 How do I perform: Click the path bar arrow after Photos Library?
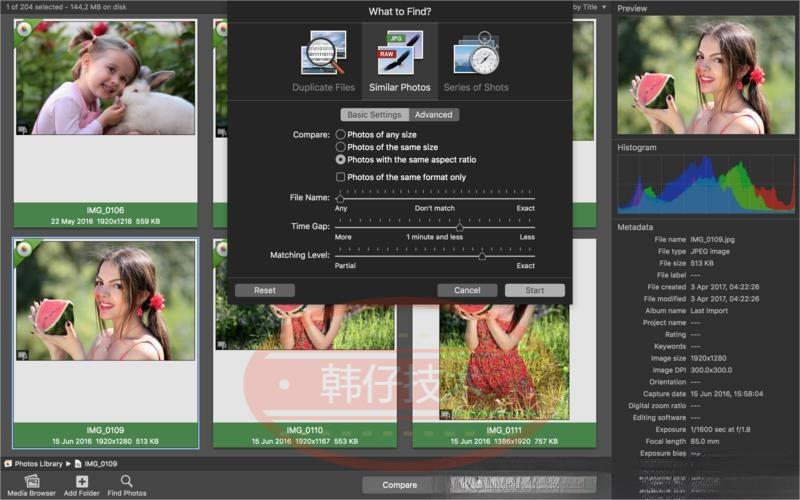click(x=68, y=464)
